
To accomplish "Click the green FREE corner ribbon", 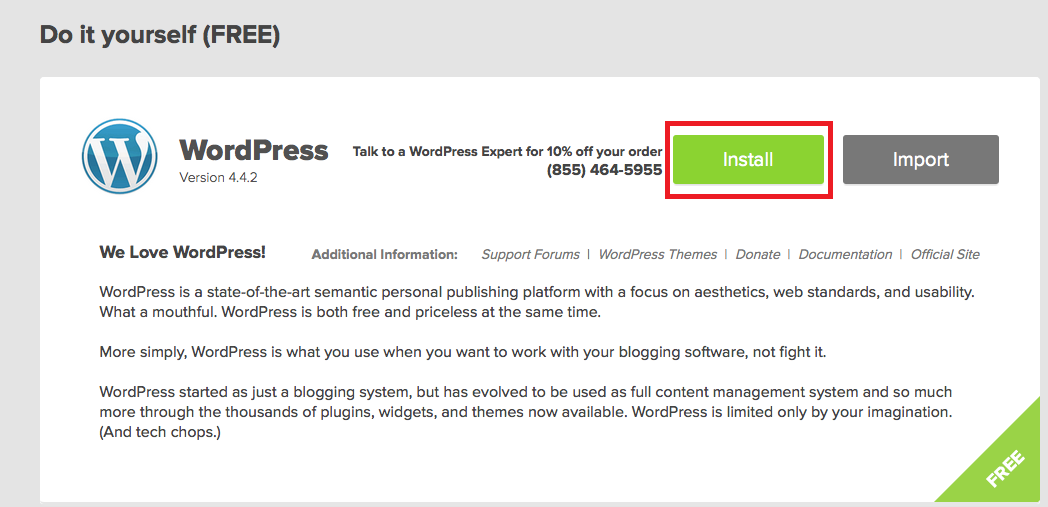I will [1005, 466].
